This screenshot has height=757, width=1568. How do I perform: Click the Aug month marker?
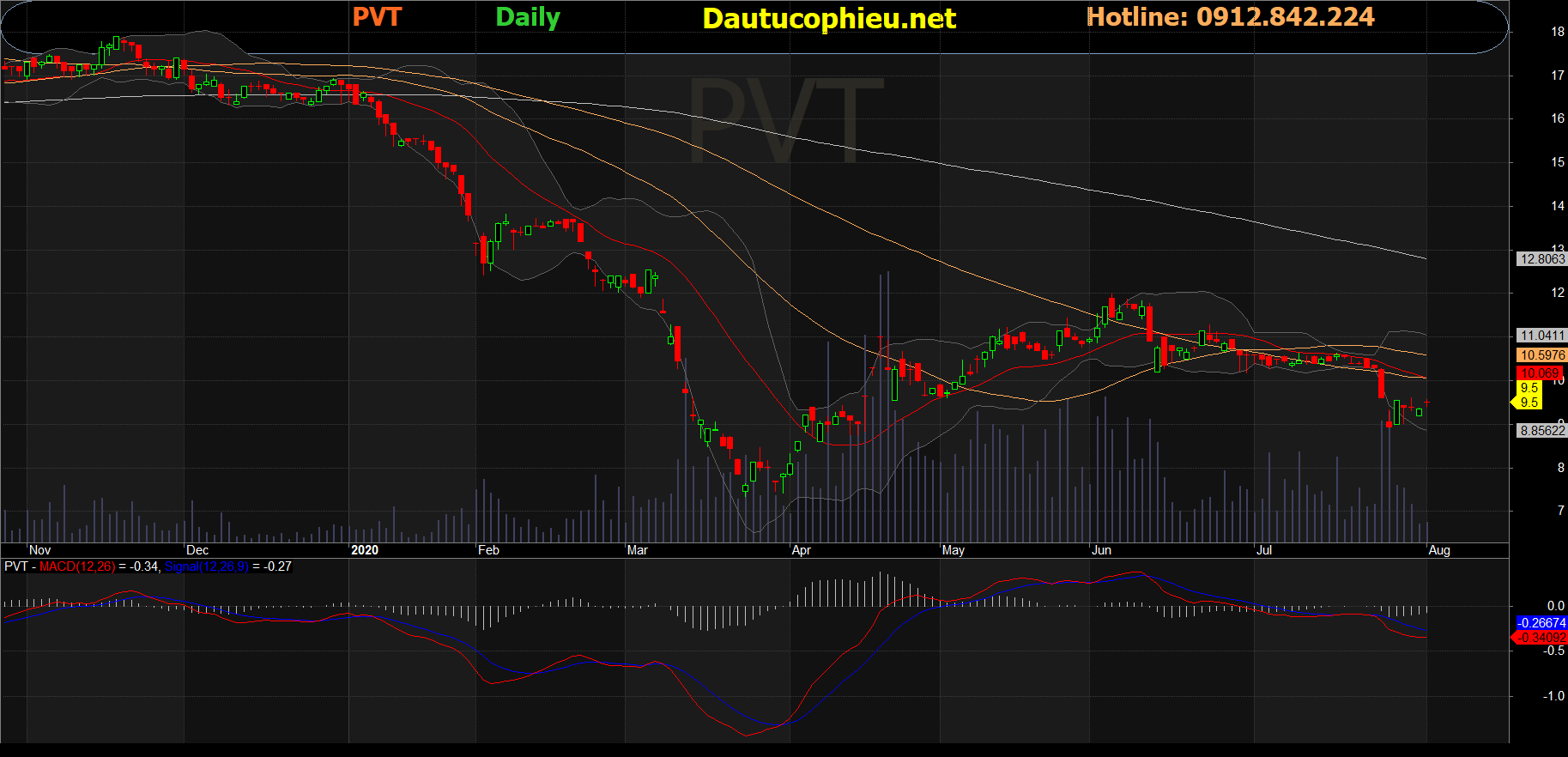coord(1439,550)
